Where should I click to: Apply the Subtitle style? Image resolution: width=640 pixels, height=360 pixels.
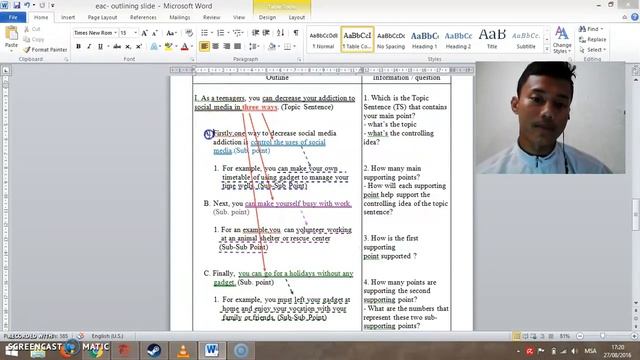(x=526, y=40)
